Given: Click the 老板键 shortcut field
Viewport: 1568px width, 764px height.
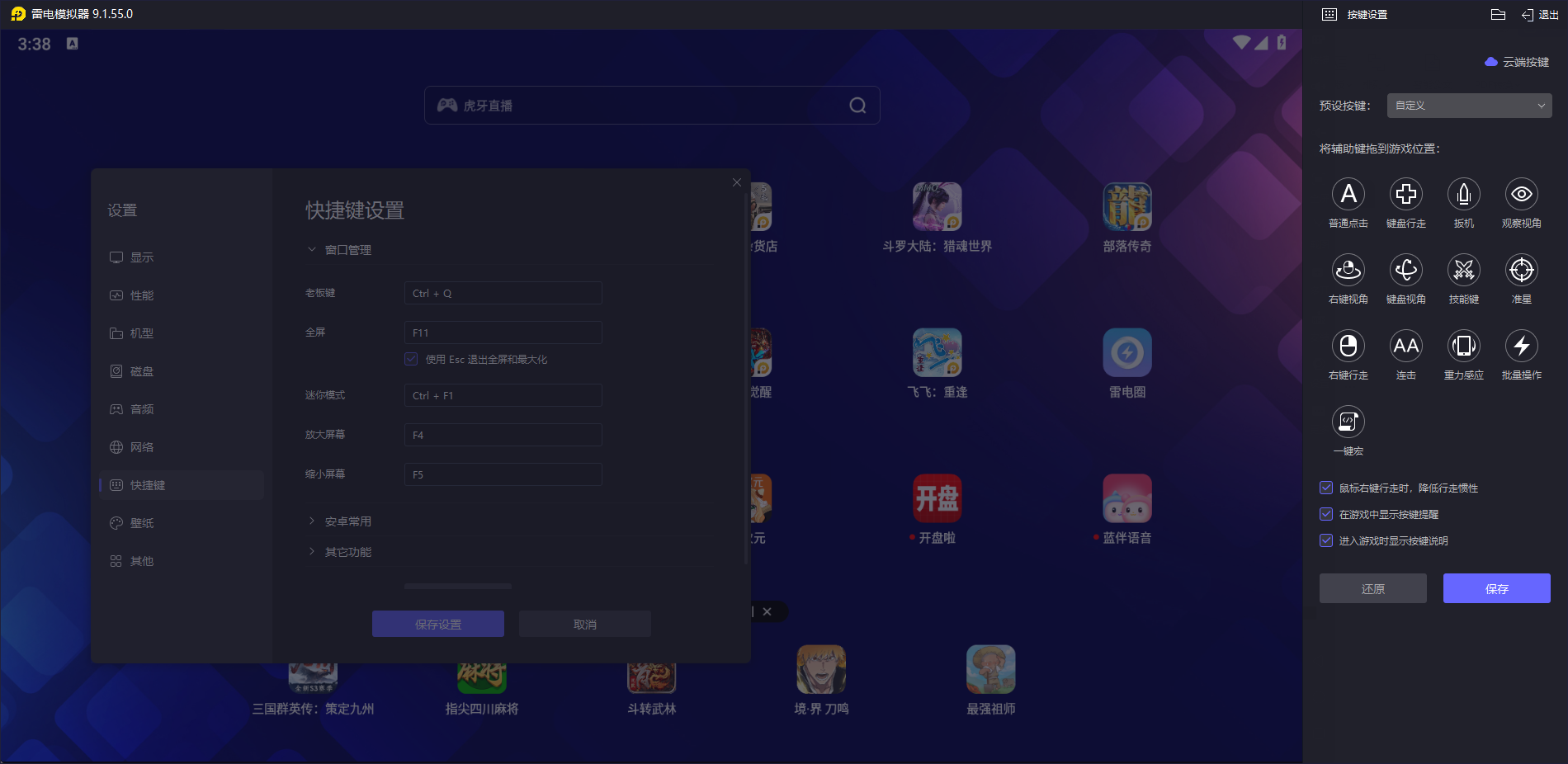Looking at the screenshot, I should 503,293.
